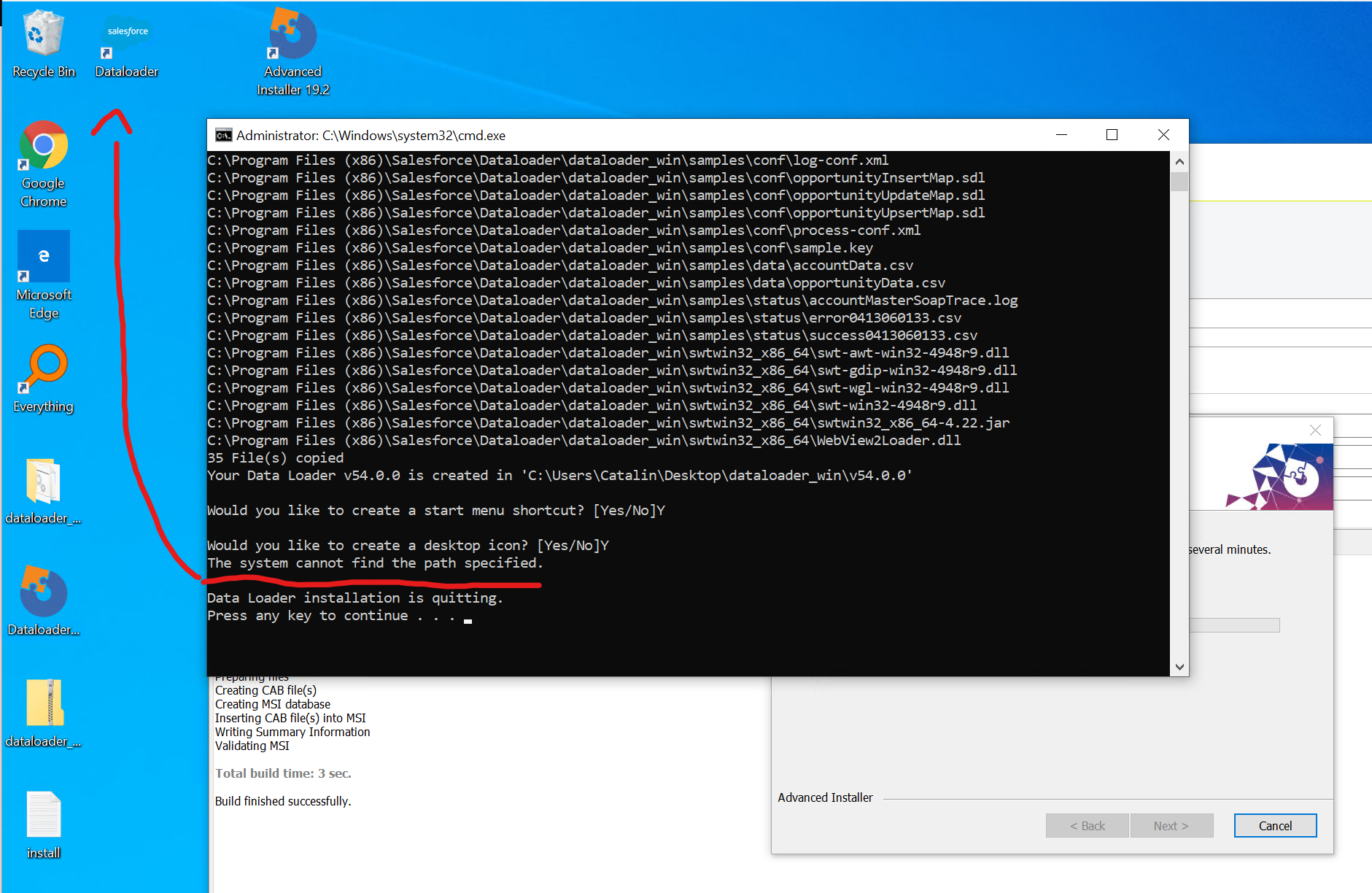Viewport: 1372px width, 893px height.
Task: Click the log-conf.xml path line
Action: [x=548, y=161]
